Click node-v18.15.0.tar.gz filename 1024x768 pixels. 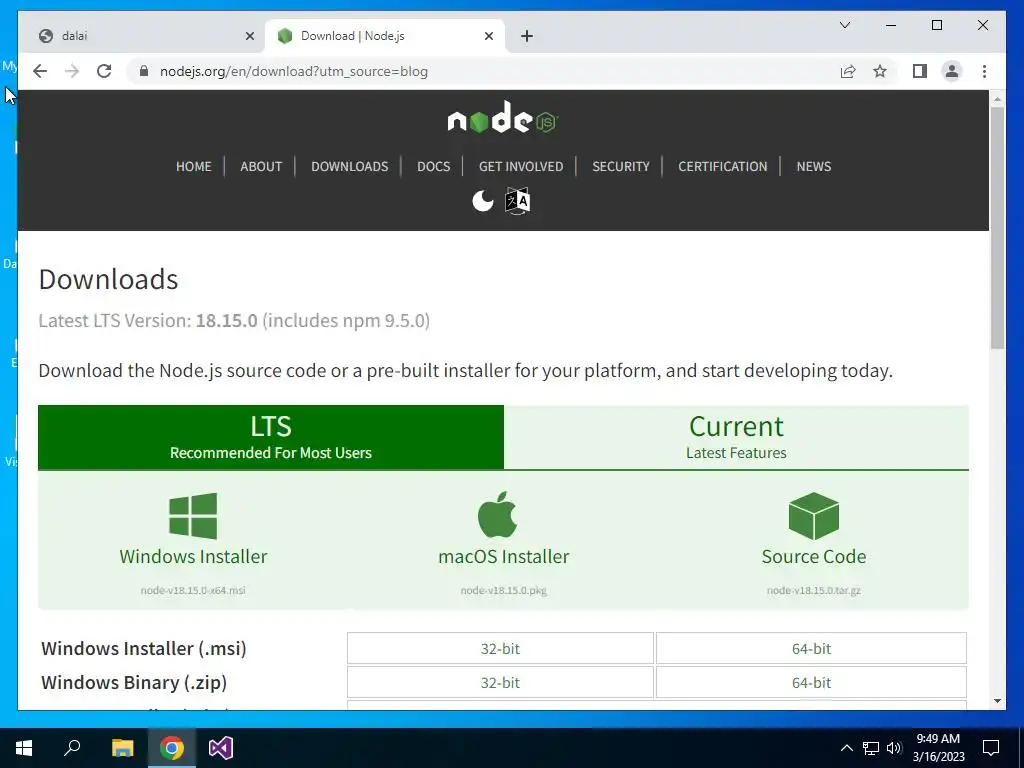coord(814,590)
